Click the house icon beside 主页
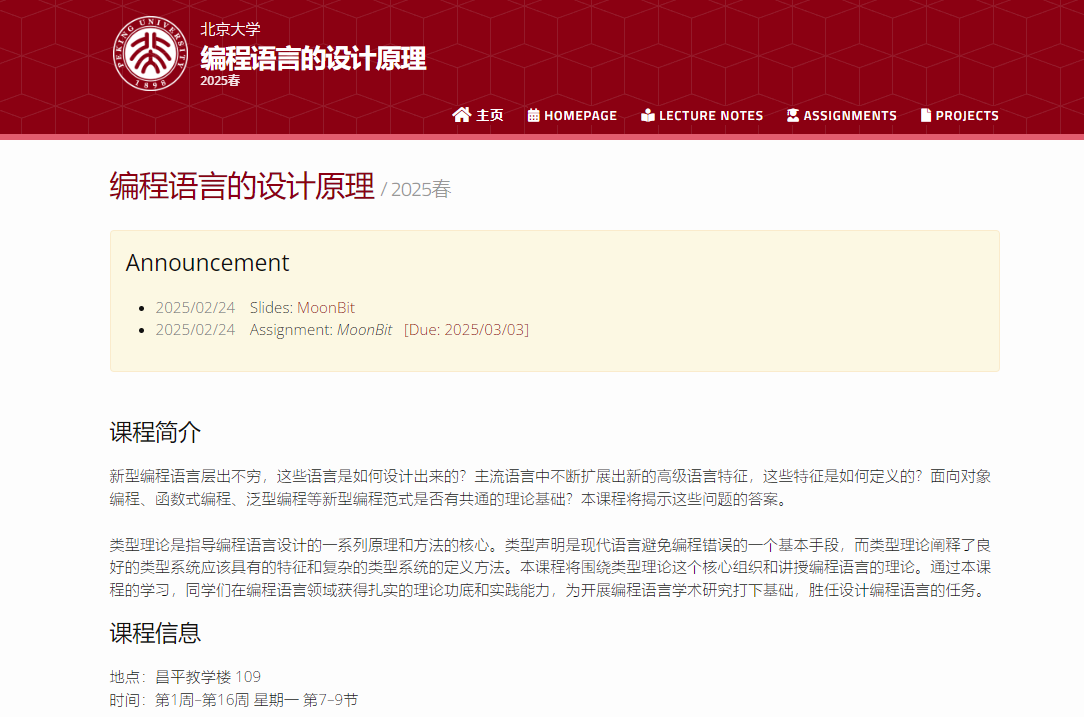The height and width of the screenshot is (717, 1084). [461, 115]
